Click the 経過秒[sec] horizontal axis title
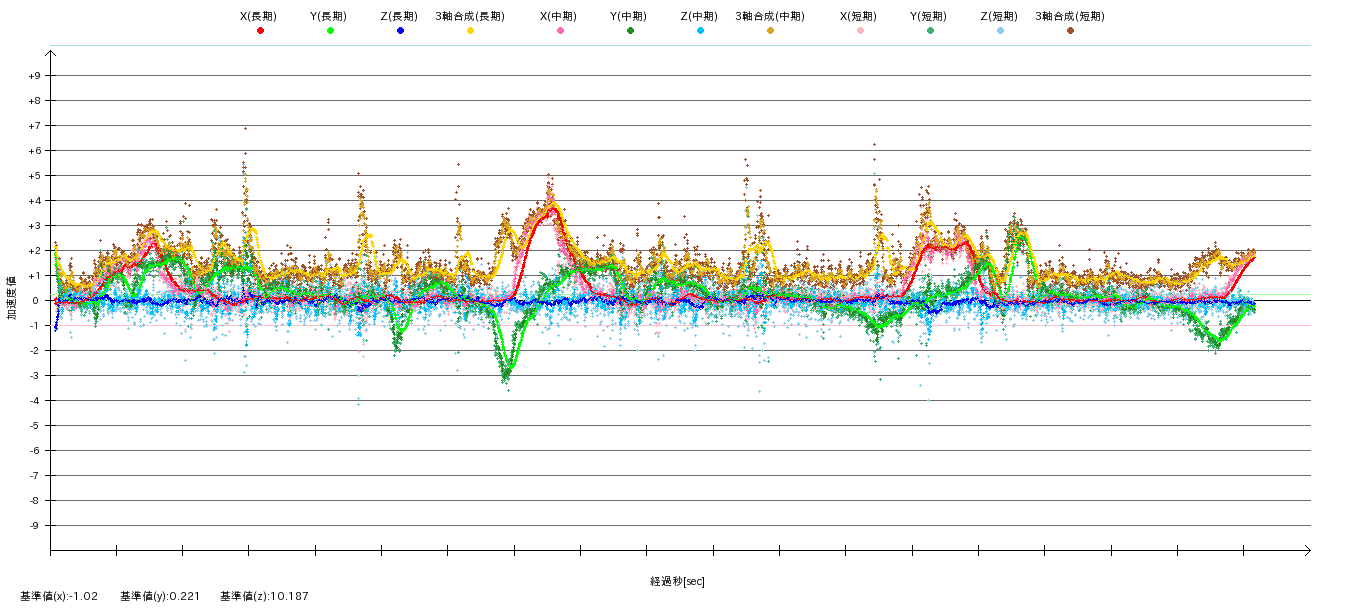Image resolution: width=1350 pixels, height=610 pixels. [x=677, y=581]
